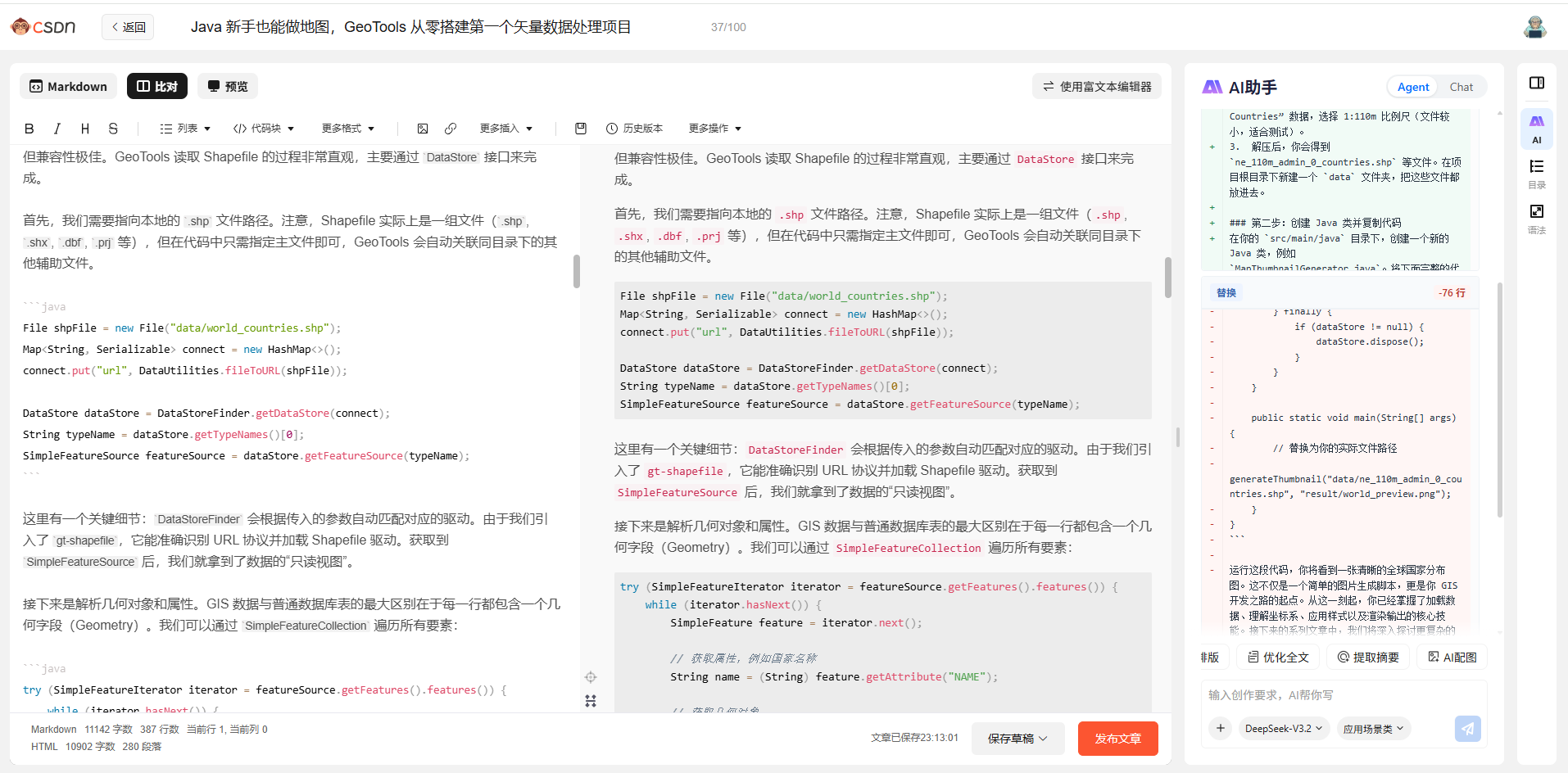The height and width of the screenshot is (773, 1568).
Task: Click the sync scroll target icon
Action: 591,677
